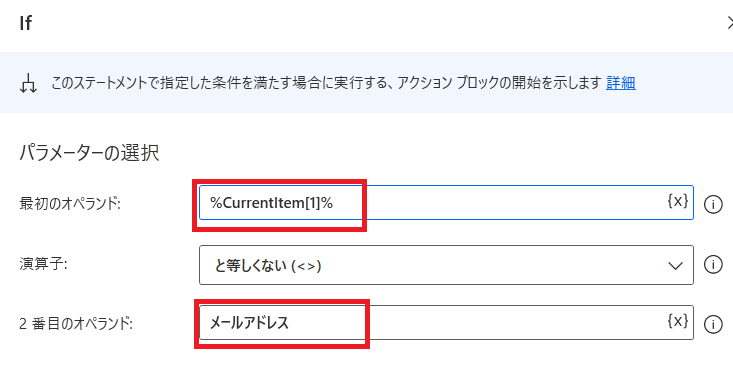
Task: Click the 2 番目のオペランド label
Action: click(x=76, y=324)
